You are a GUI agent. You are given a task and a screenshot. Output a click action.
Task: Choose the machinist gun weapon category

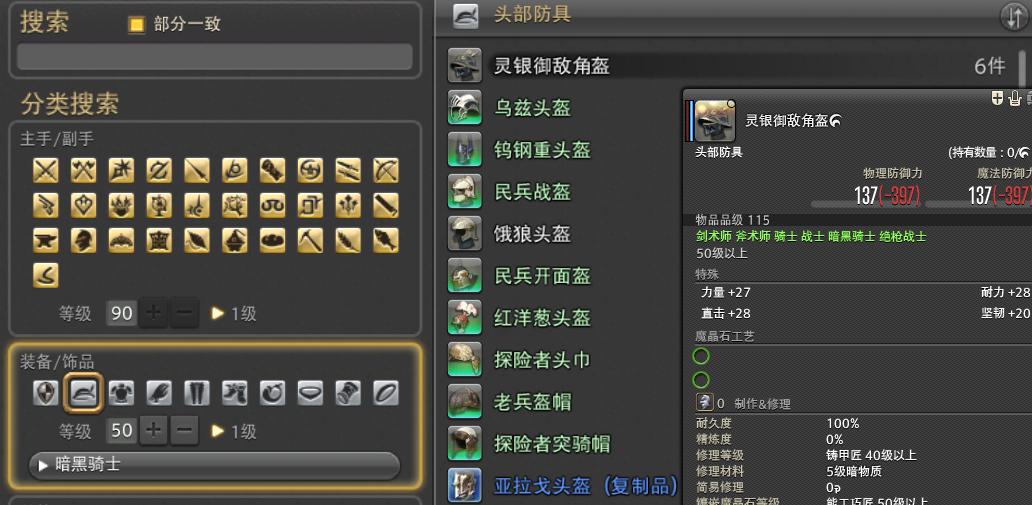click(x=45, y=205)
